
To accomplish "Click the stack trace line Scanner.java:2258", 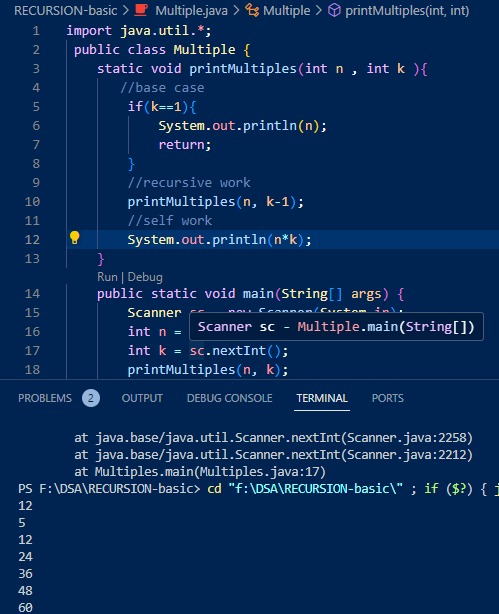I will 273,437.
